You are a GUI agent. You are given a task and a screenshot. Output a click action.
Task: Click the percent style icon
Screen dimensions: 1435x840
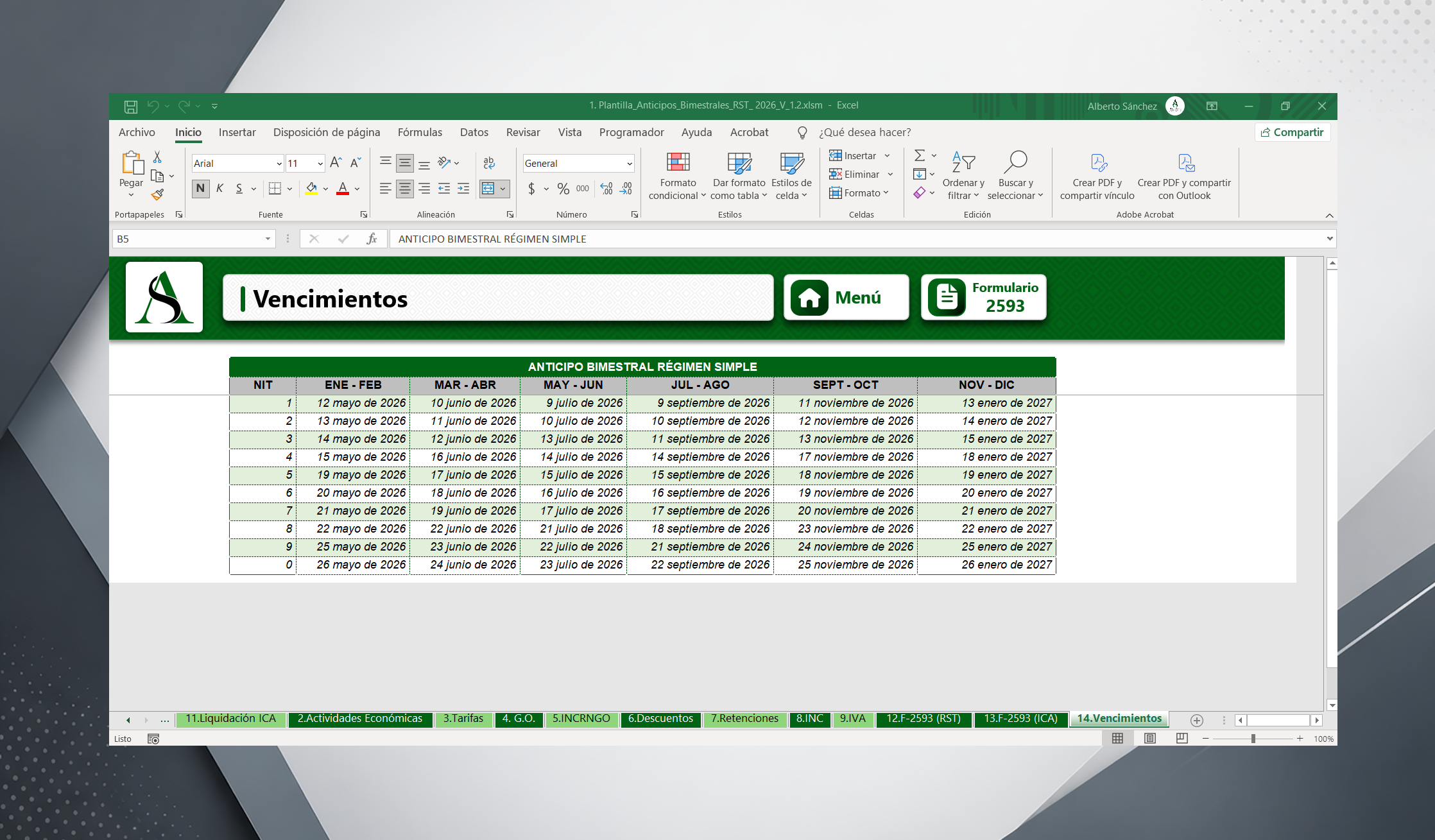click(x=563, y=189)
